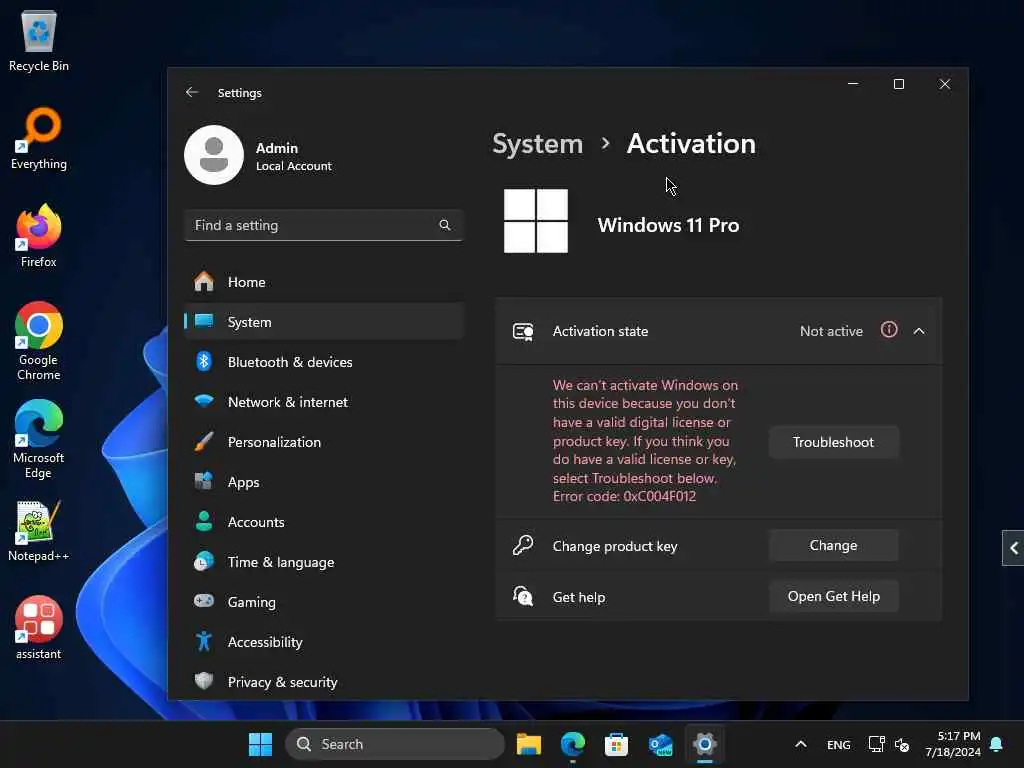Open Apps settings page
The image size is (1024, 768).
point(324,482)
